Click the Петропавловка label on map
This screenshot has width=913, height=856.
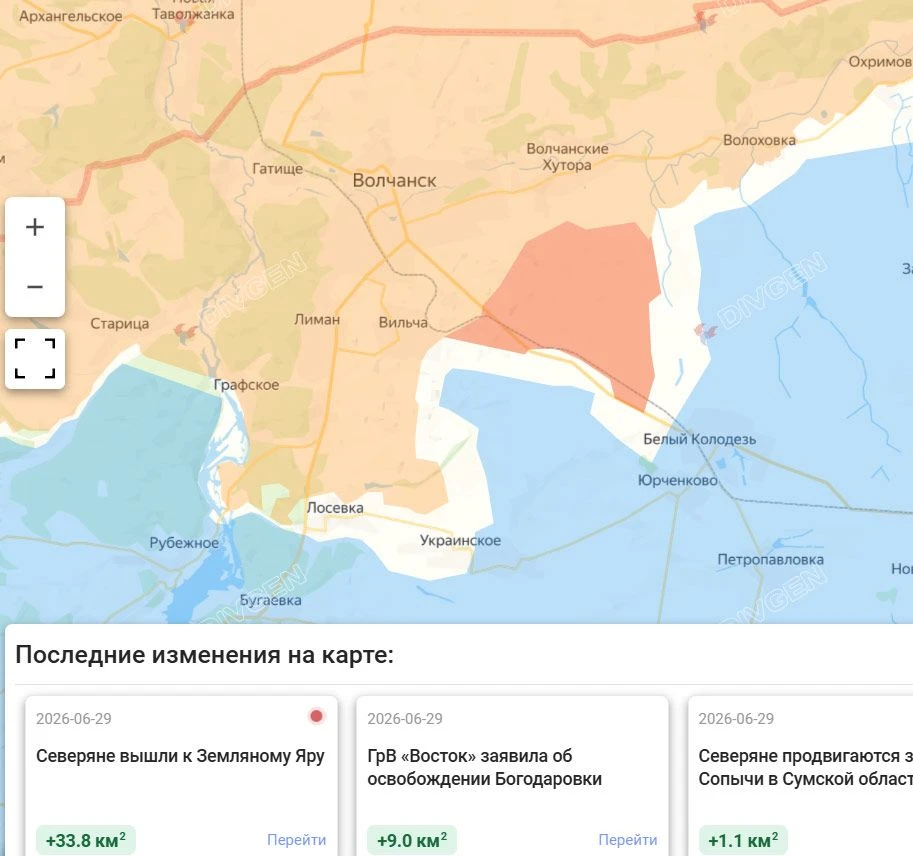point(770,560)
